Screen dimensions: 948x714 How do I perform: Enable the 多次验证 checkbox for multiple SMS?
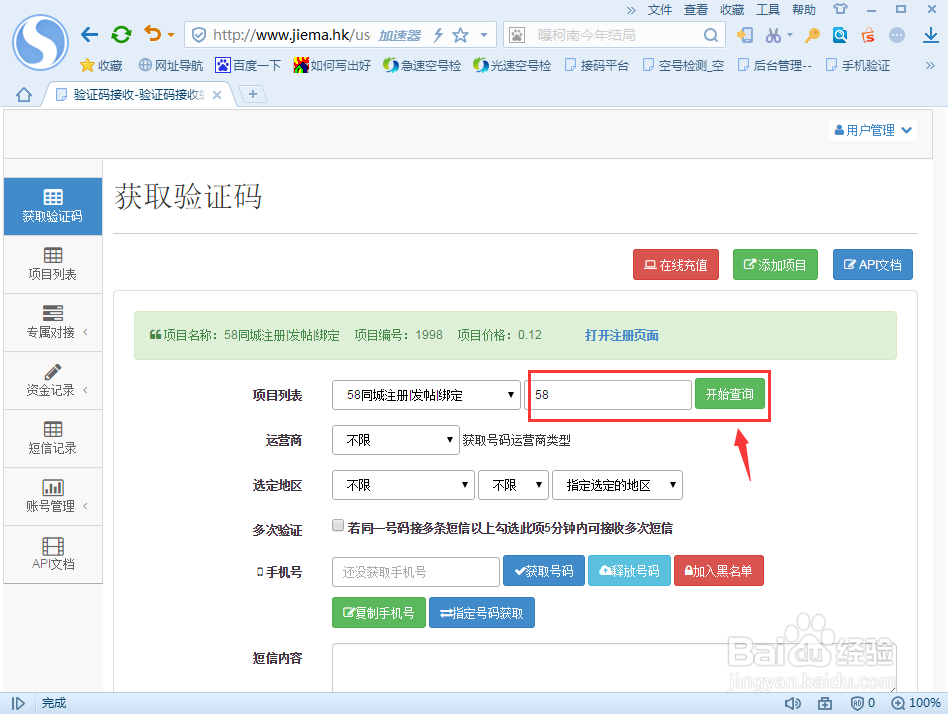point(338,525)
